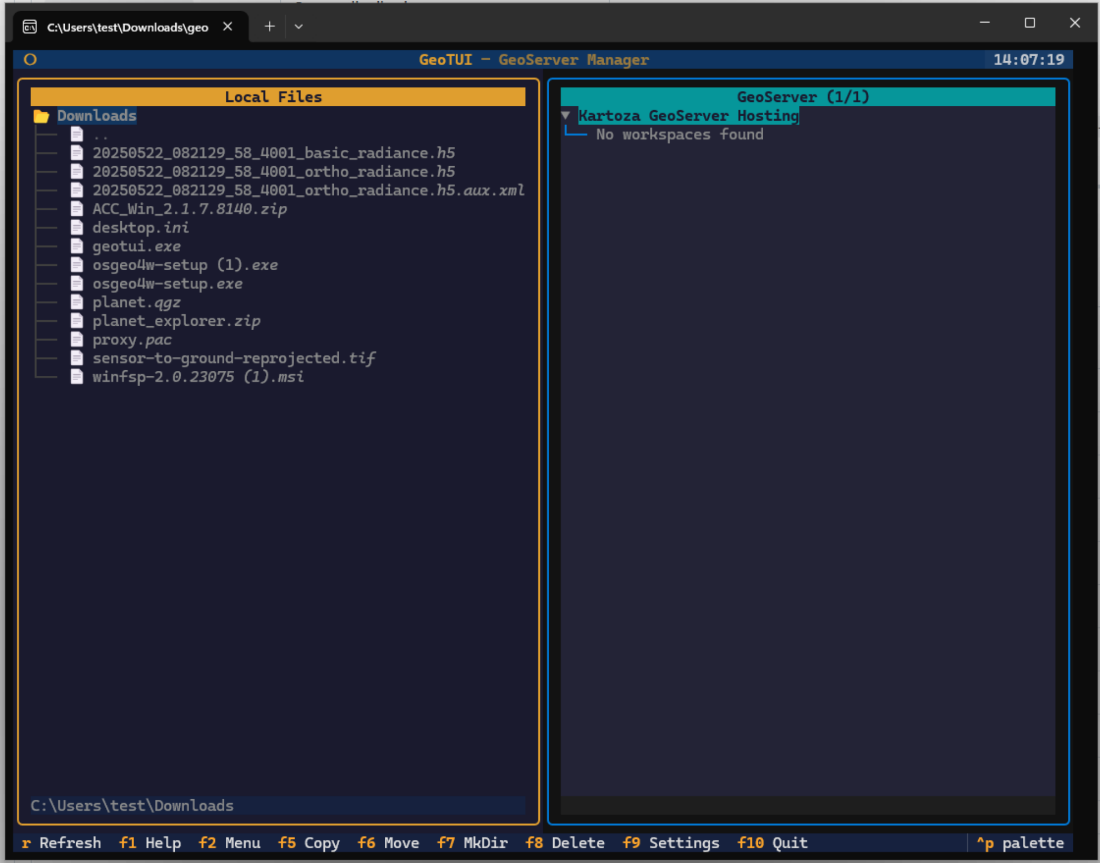Click file icon beside desktop.ini
The width and height of the screenshot is (1100, 863).
coord(77,227)
